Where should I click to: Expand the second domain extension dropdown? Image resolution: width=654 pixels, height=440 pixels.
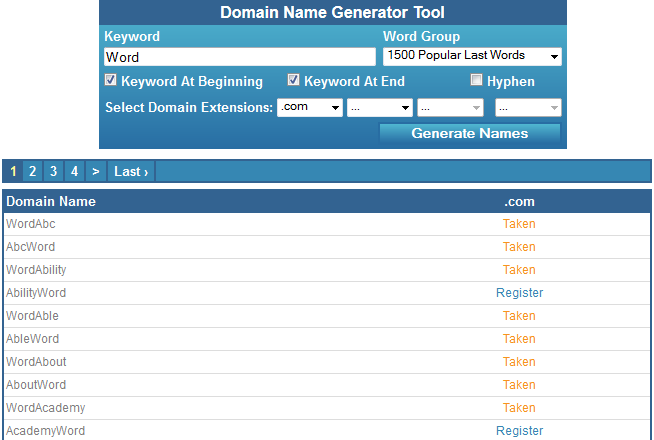tap(380, 108)
